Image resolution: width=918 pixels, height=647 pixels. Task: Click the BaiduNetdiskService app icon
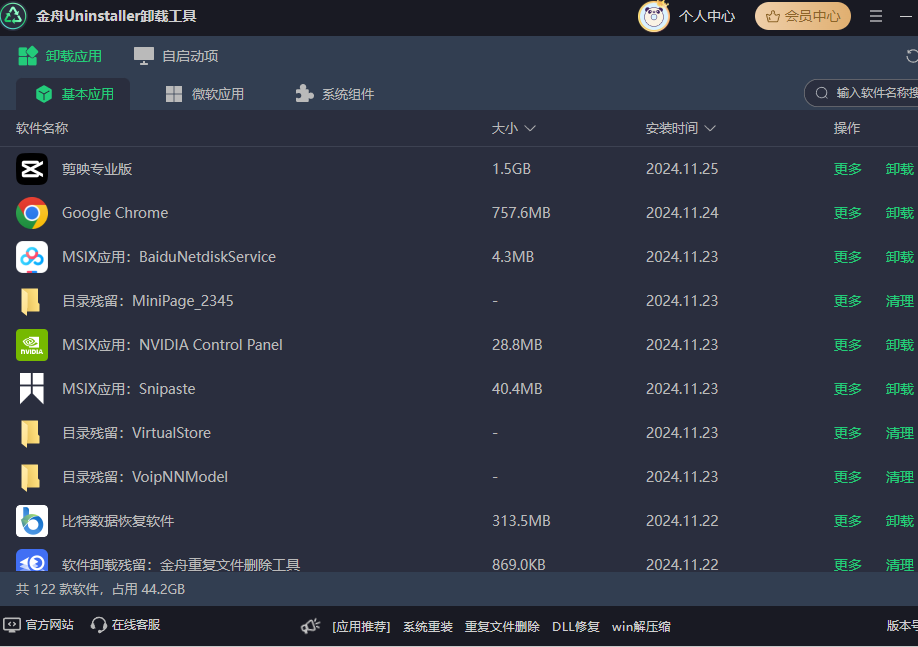[32, 257]
